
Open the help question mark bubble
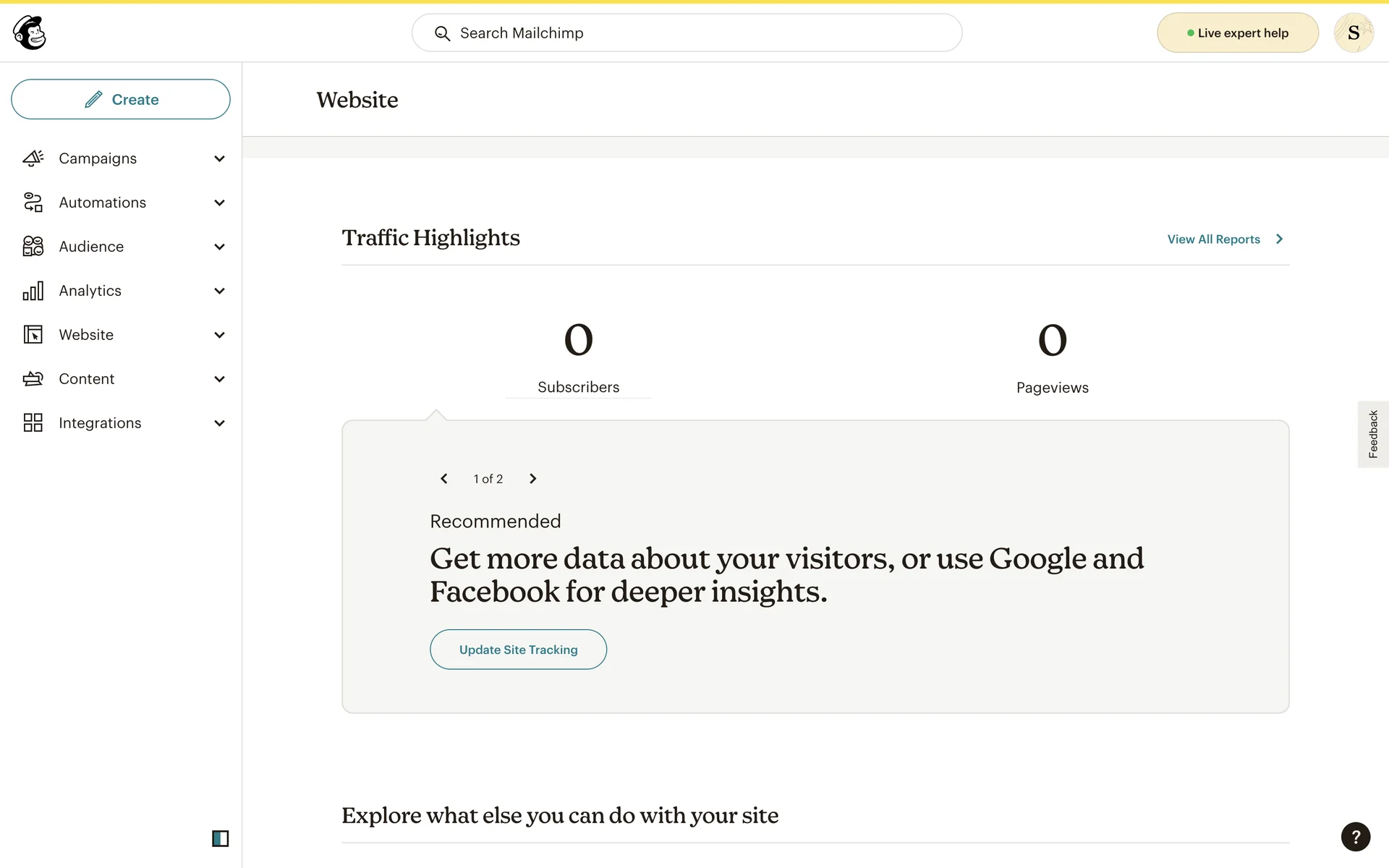[1355, 837]
